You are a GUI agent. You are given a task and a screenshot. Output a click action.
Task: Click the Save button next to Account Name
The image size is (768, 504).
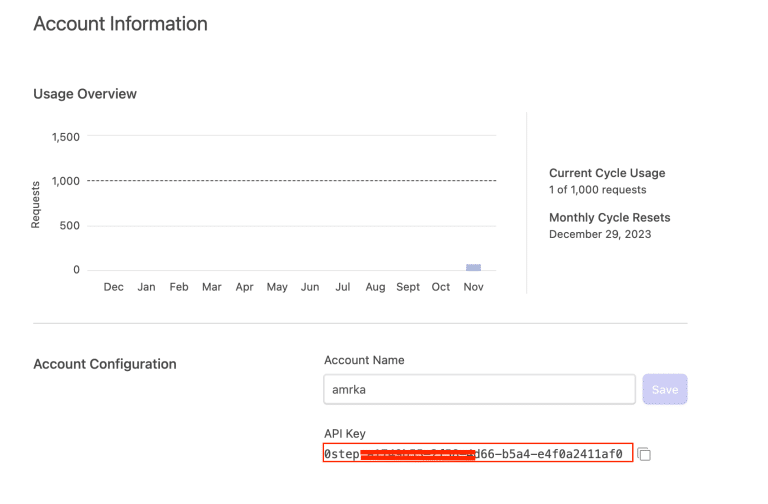(x=665, y=390)
